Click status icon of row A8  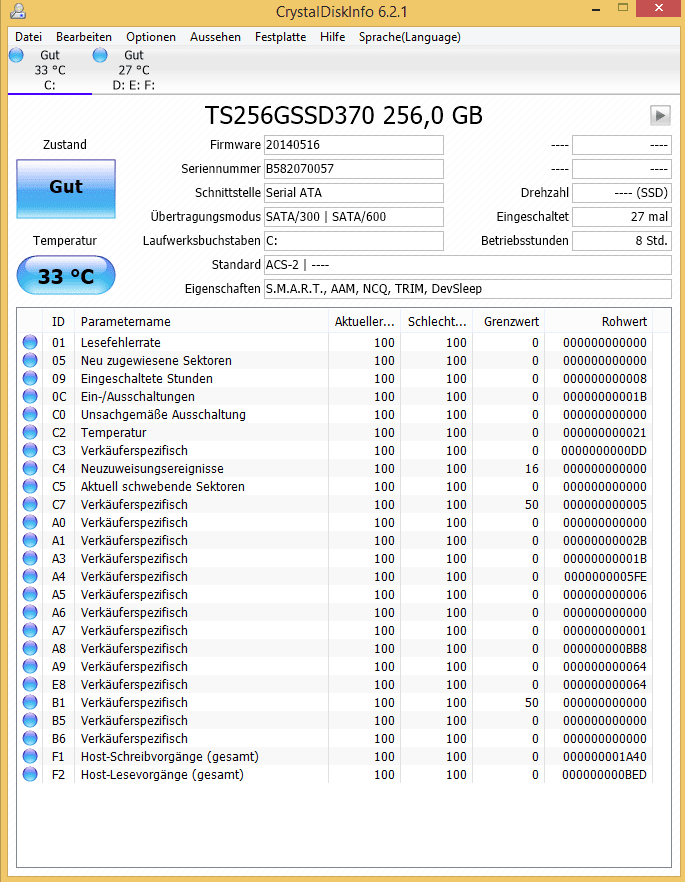click(30, 649)
